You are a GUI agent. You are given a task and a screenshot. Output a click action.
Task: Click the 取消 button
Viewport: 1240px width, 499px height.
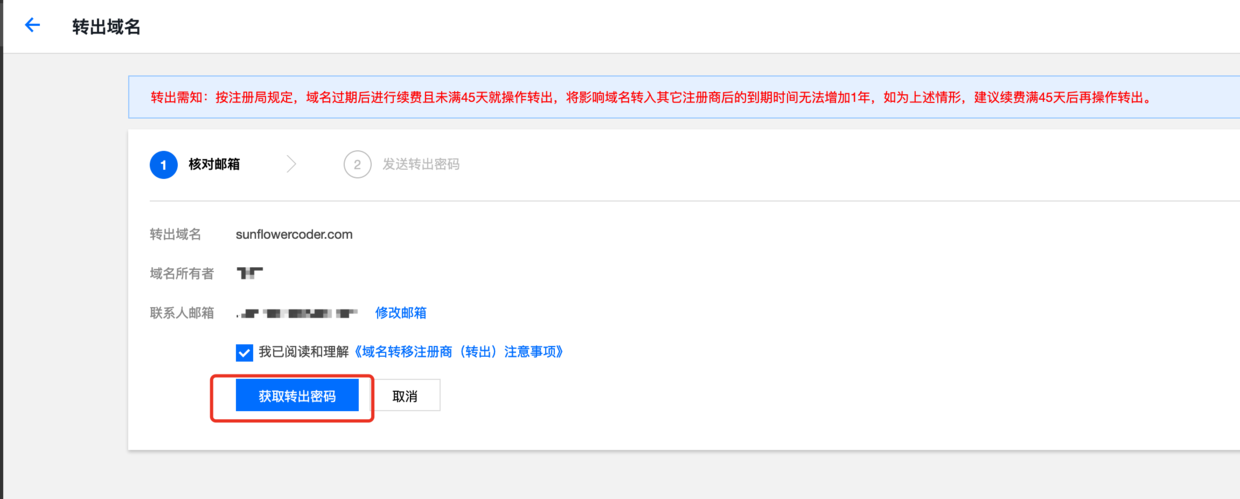405,396
